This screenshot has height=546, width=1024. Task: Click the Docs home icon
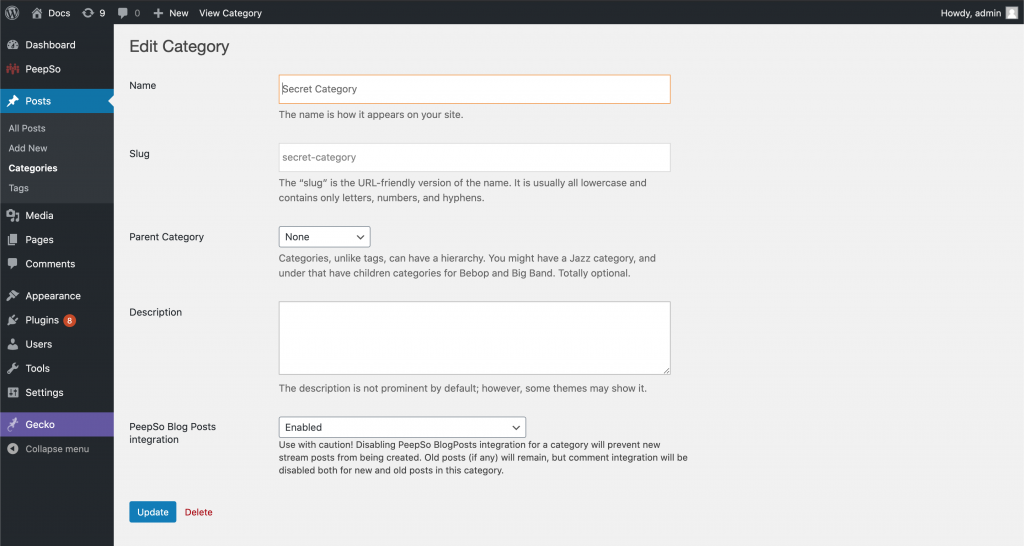37,13
